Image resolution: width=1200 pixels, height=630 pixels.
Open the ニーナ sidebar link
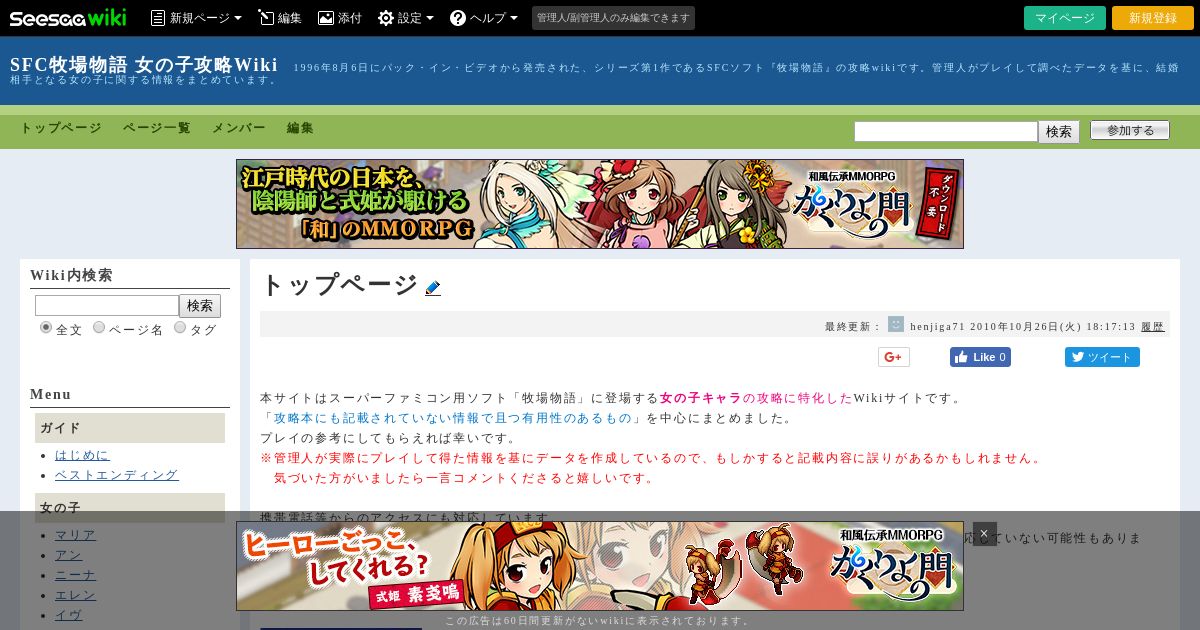(76, 575)
